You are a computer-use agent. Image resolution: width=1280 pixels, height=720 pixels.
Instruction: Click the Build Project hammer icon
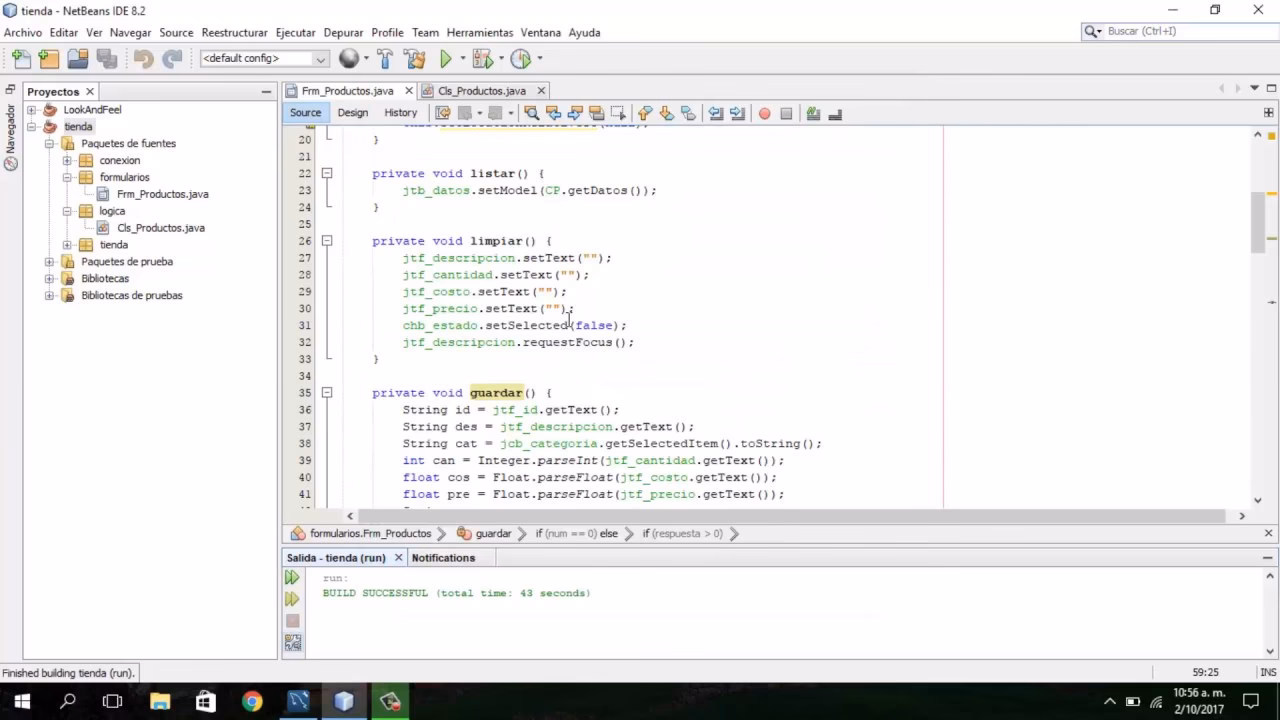click(x=385, y=59)
